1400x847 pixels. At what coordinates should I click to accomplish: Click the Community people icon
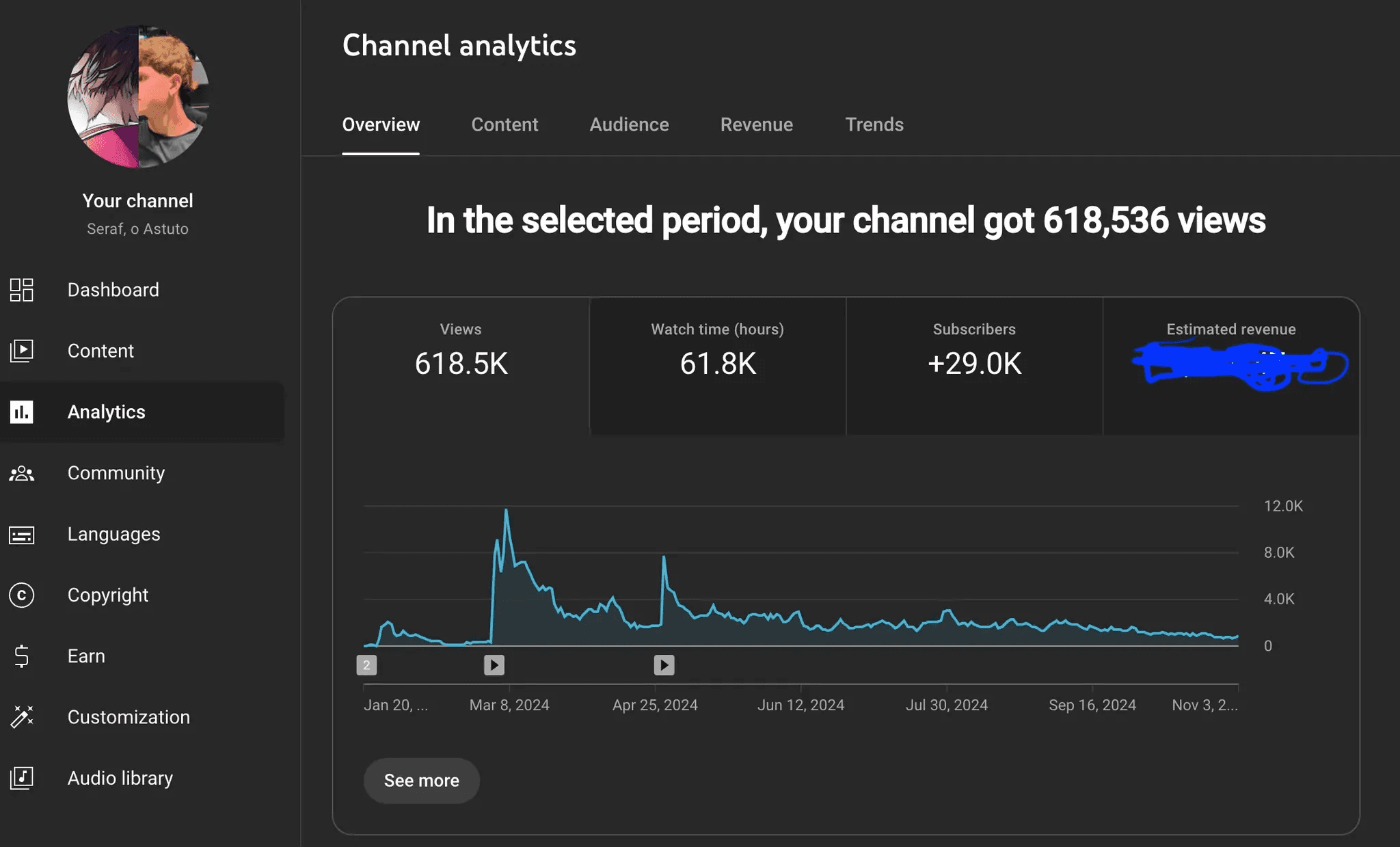(x=21, y=473)
